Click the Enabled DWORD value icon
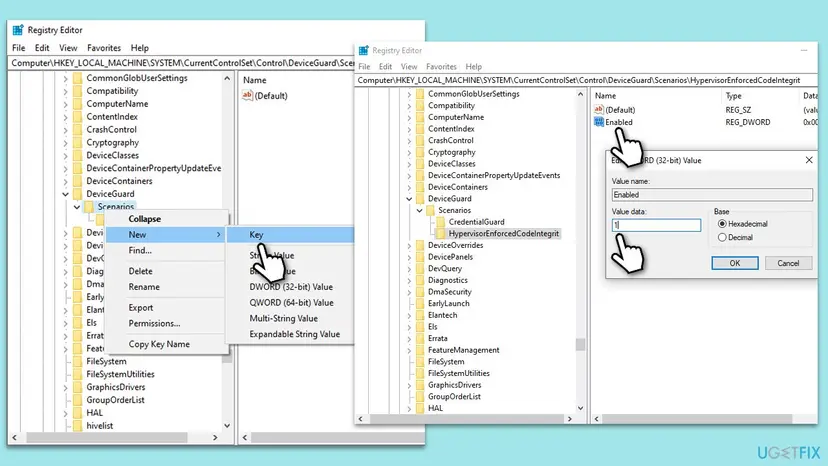828x466 pixels. (x=598, y=122)
